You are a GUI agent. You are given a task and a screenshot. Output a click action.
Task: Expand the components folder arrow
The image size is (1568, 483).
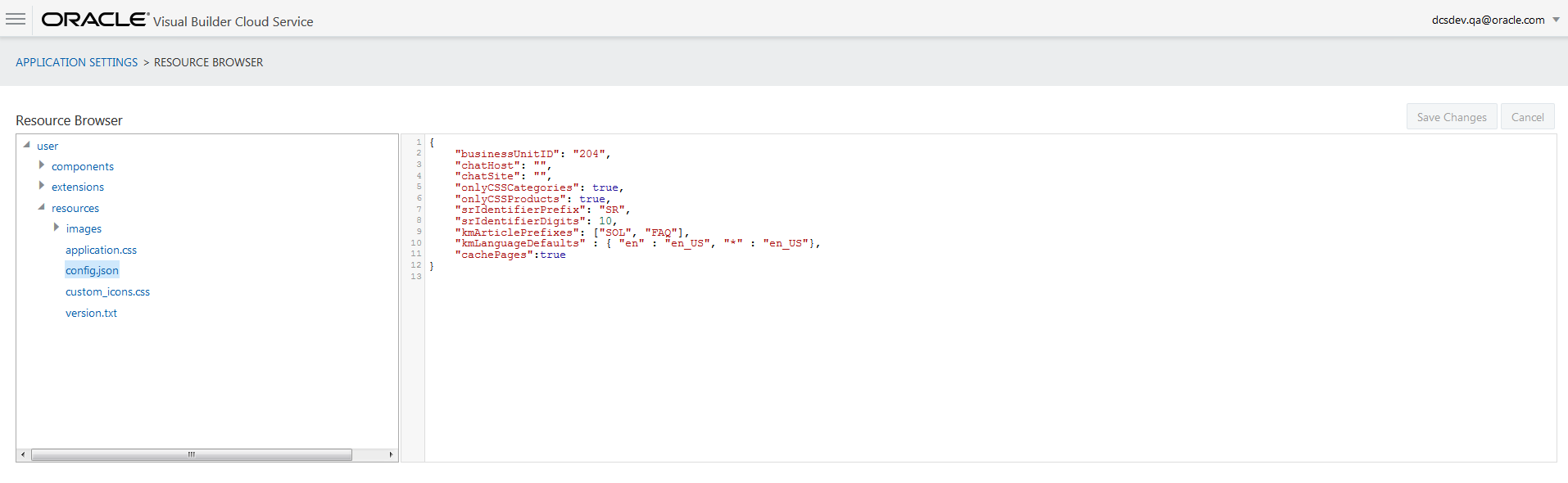[x=42, y=165]
